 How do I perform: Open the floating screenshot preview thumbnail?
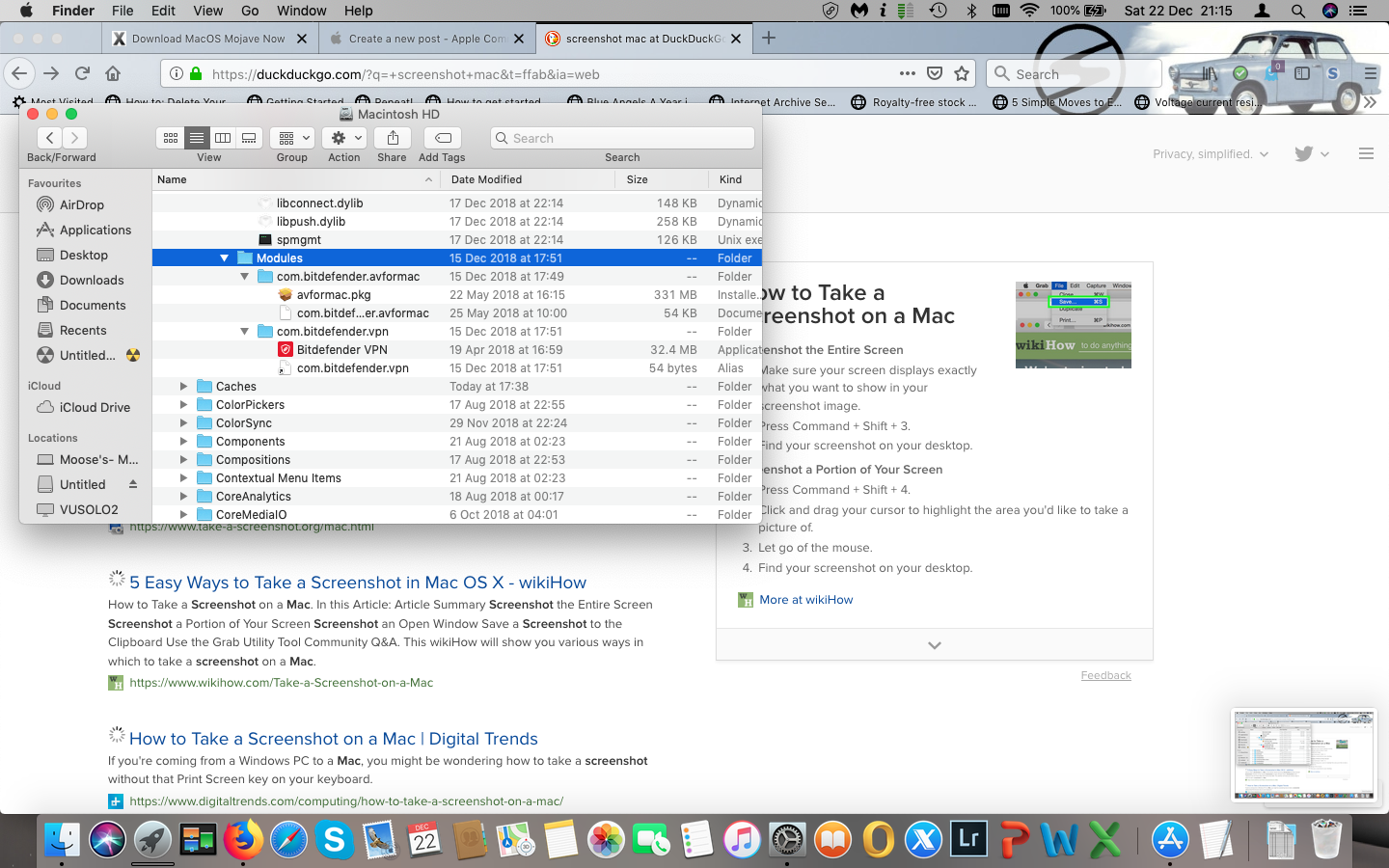coord(1304,755)
